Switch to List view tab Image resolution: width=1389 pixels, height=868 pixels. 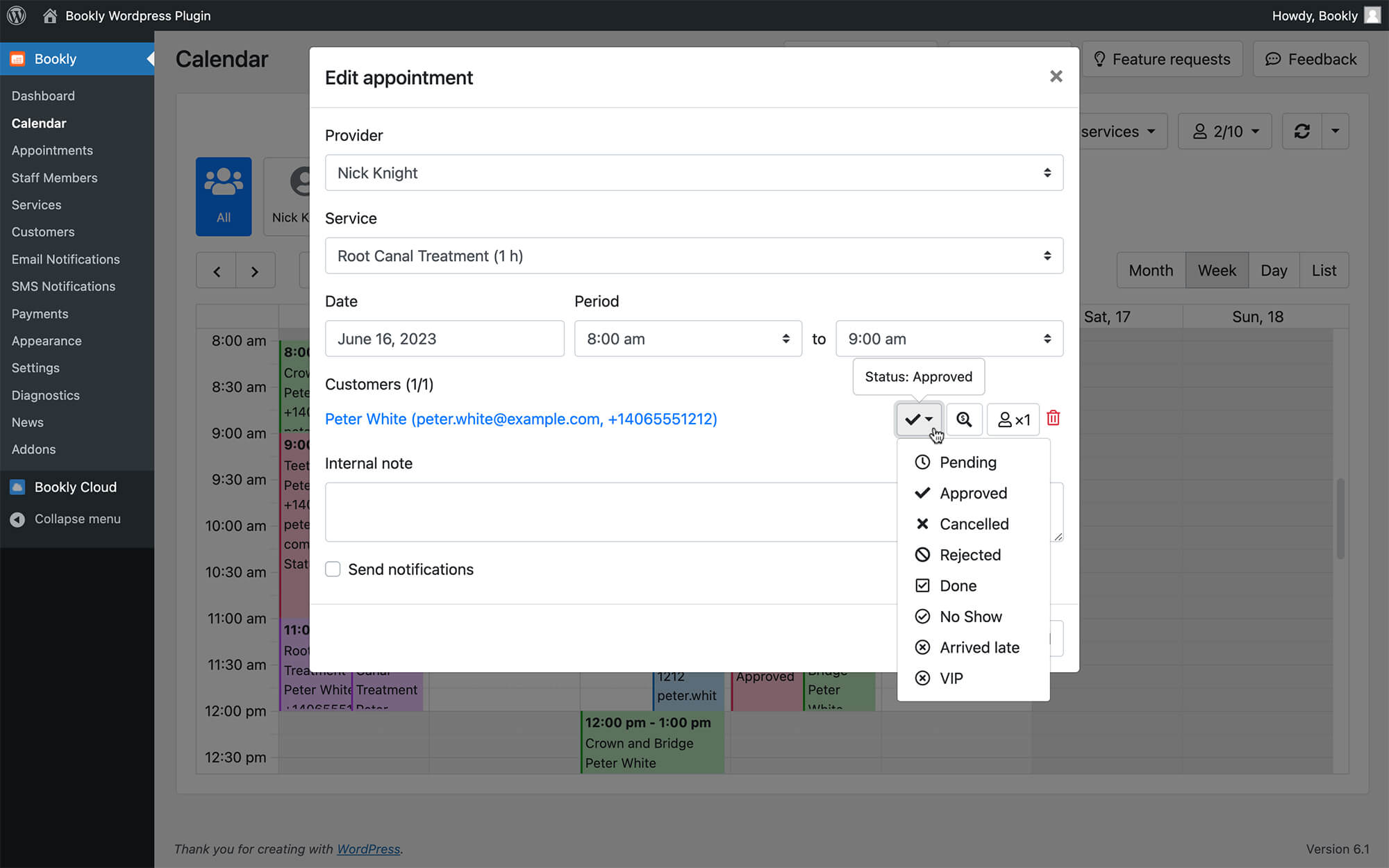point(1324,271)
